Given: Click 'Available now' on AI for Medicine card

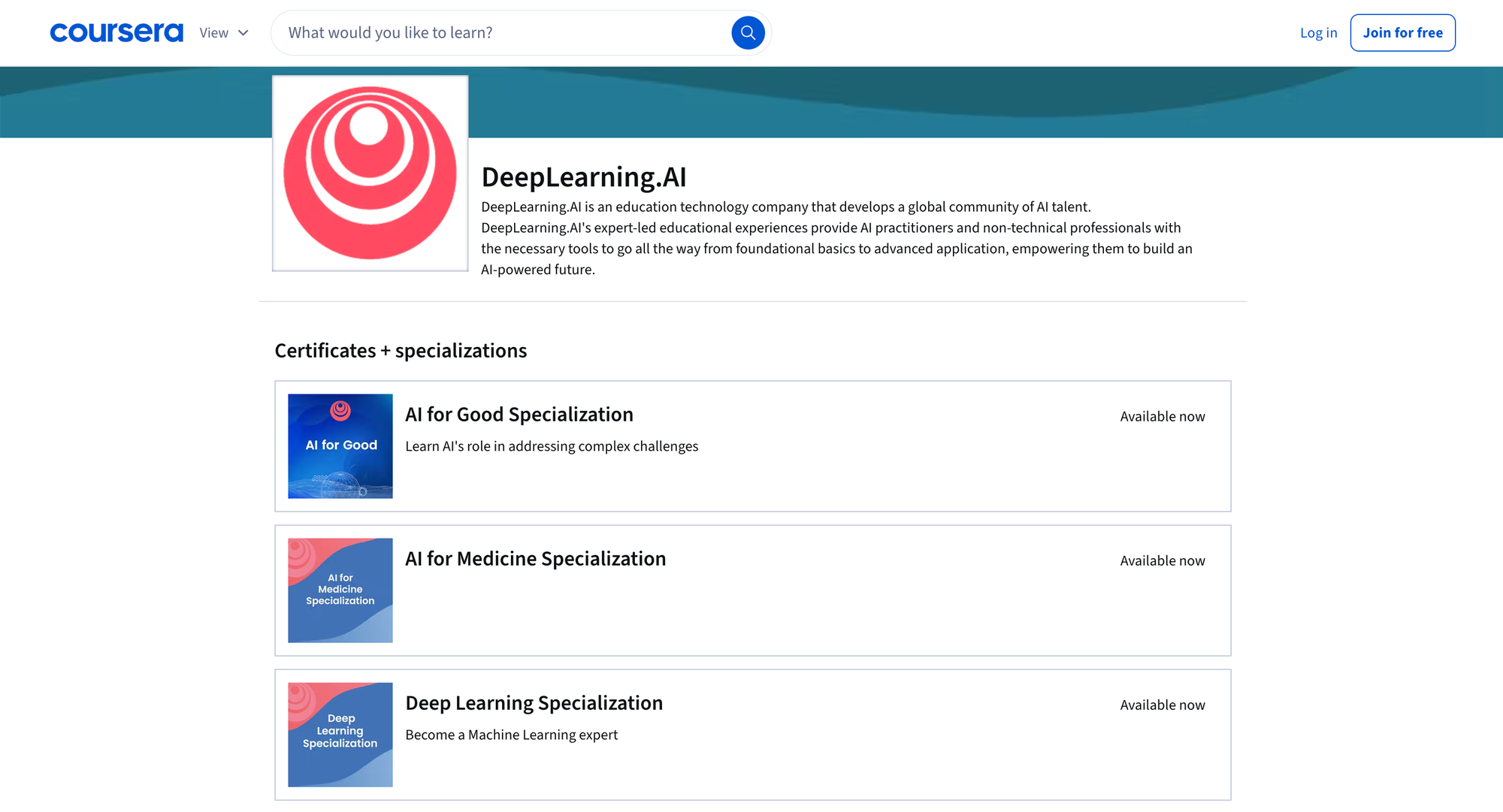Looking at the screenshot, I should [x=1162, y=561].
